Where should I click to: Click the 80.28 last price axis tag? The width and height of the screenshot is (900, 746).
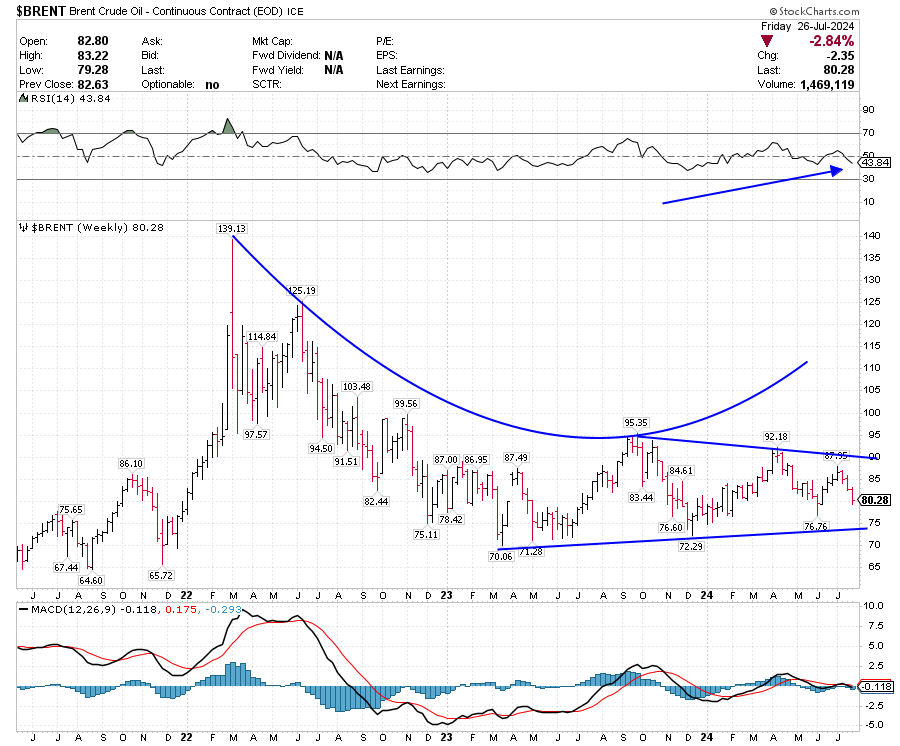pos(875,500)
